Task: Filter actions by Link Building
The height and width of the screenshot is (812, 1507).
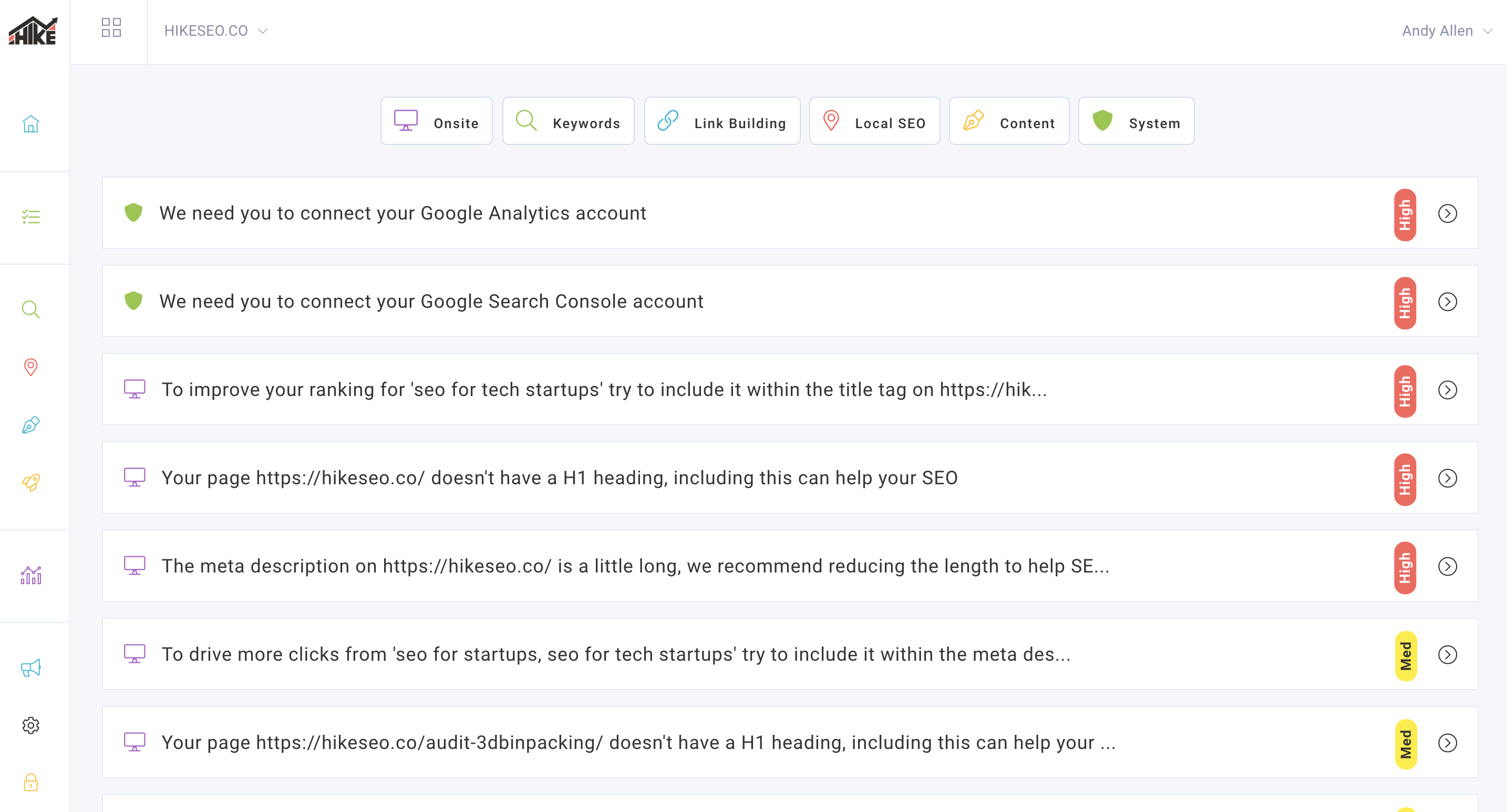Action: click(x=722, y=122)
